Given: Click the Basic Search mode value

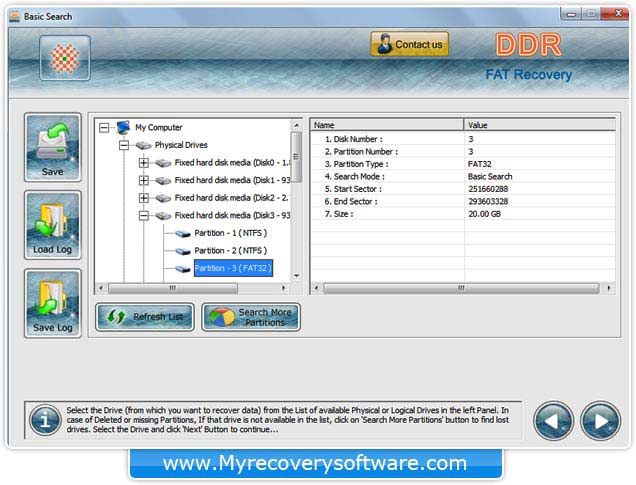Looking at the screenshot, I should click(x=490, y=177).
